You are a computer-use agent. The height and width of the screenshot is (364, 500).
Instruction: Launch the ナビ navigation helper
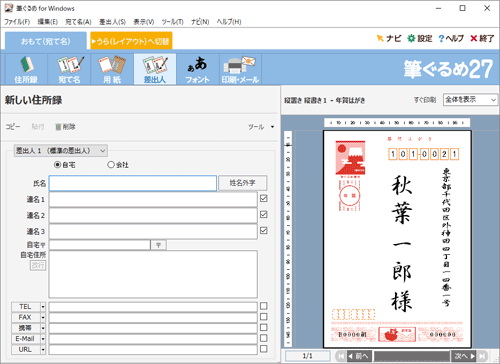389,39
